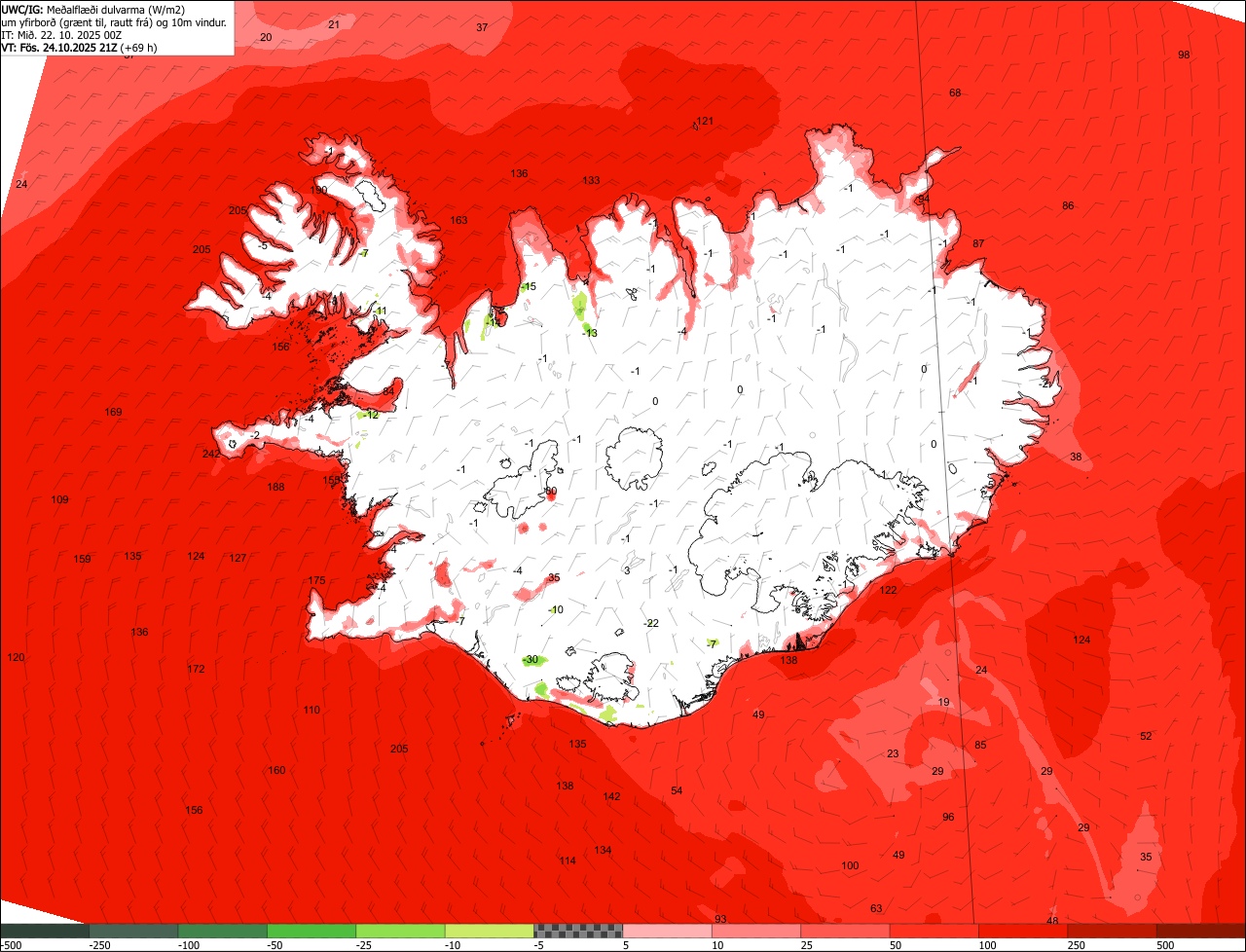The height and width of the screenshot is (952, 1246).
Task: Click the map value 169
Action: [x=114, y=412]
